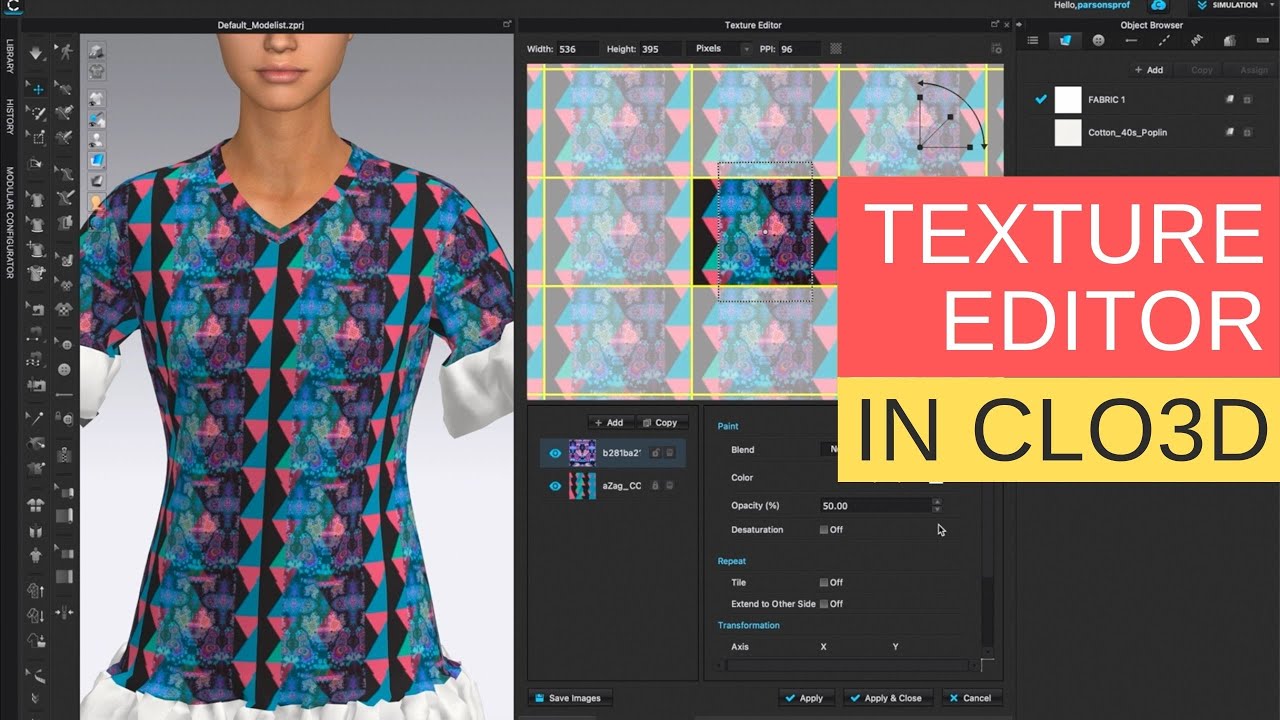Viewport: 1280px width, 720px height.
Task: Click the PPI field showing 96
Action: [x=799, y=48]
